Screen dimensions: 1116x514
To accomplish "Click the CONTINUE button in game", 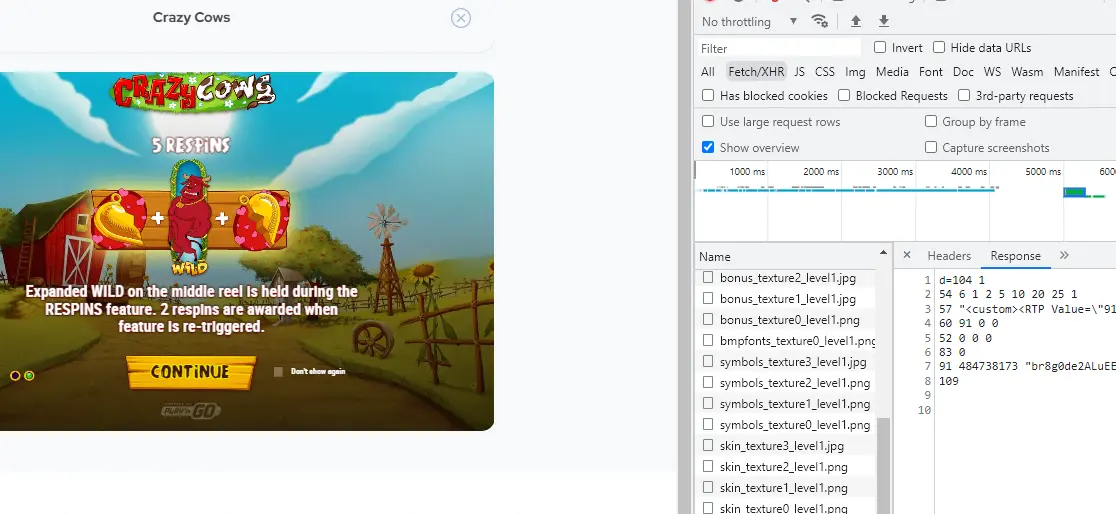I will pos(191,372).
